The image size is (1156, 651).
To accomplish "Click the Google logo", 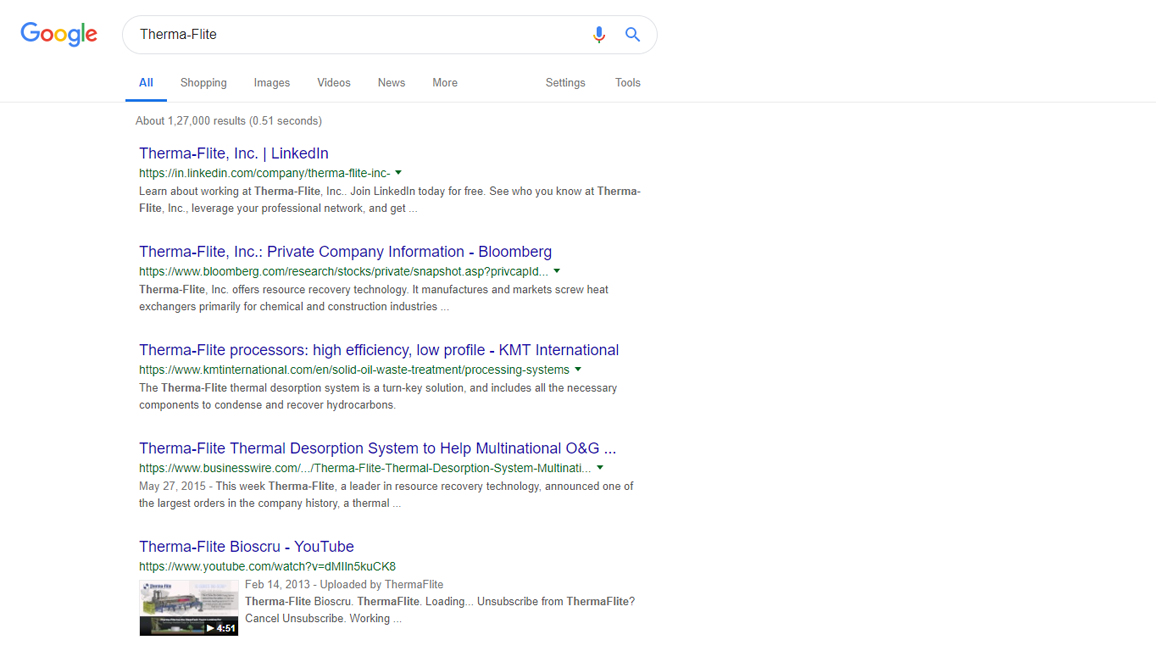I will click(59, 34).
